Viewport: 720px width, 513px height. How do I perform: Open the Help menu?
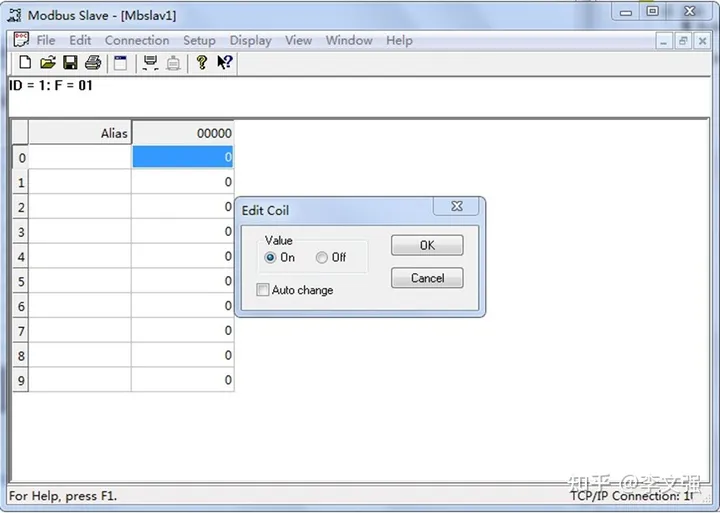[x=399, y=40]
